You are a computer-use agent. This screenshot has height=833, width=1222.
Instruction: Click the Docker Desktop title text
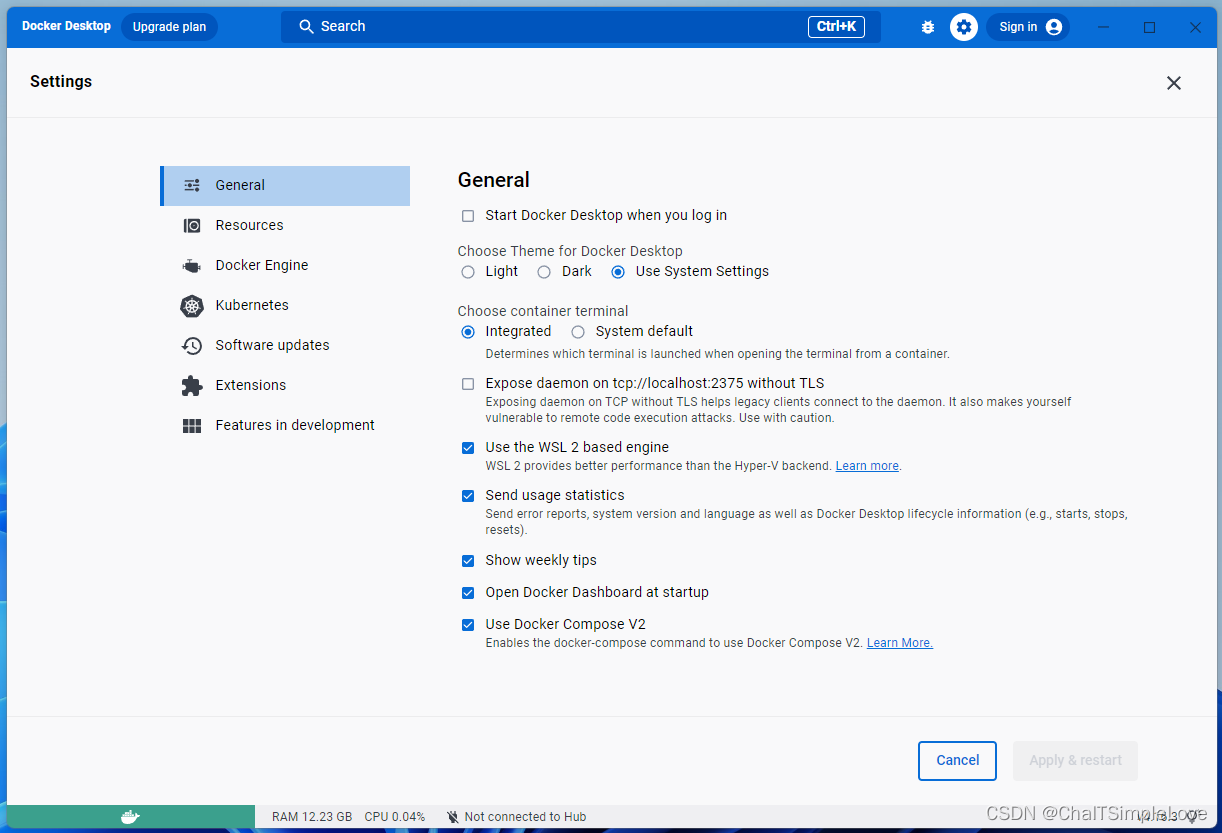(66, 26)
